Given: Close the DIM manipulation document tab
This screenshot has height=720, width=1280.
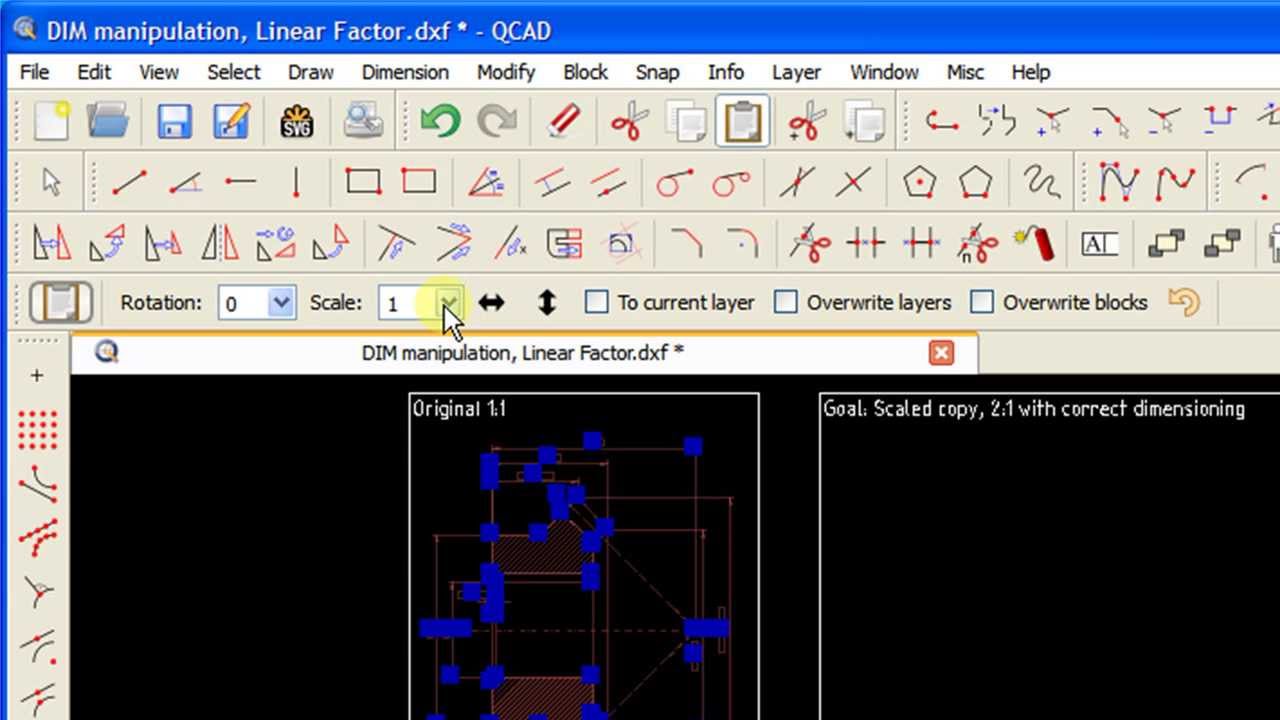Looking at the screenshot, I should (941, 353).
